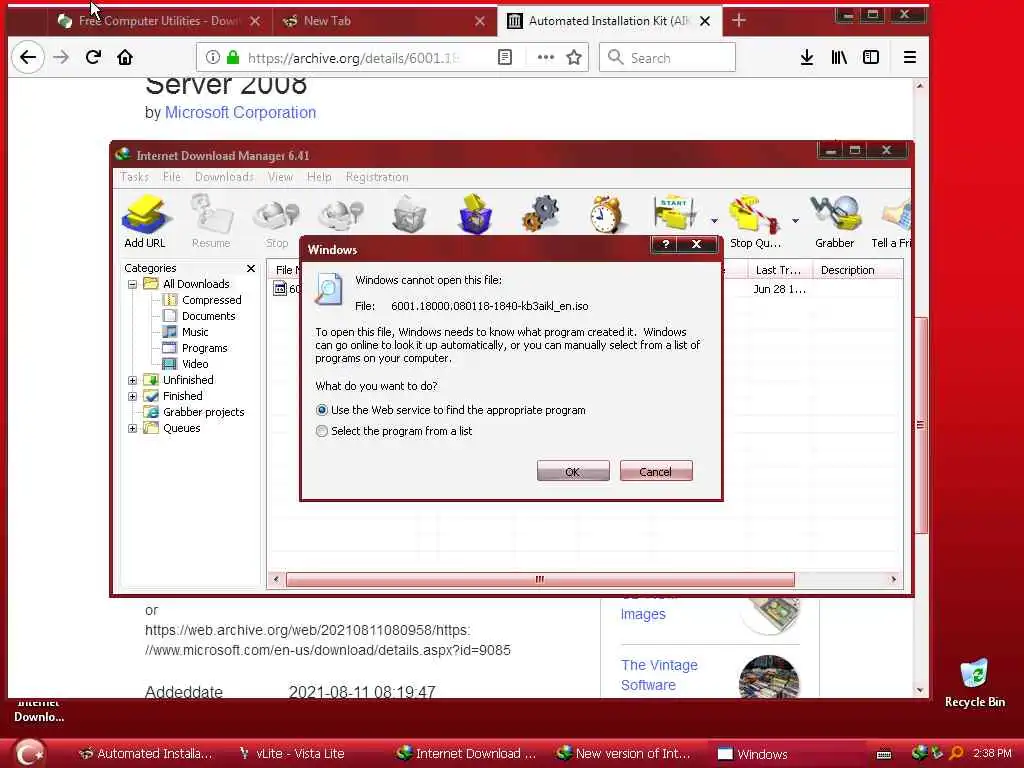Click the Start button on taskbar
This screenshot has height=768, width=1024.
(x=29, y=752)
